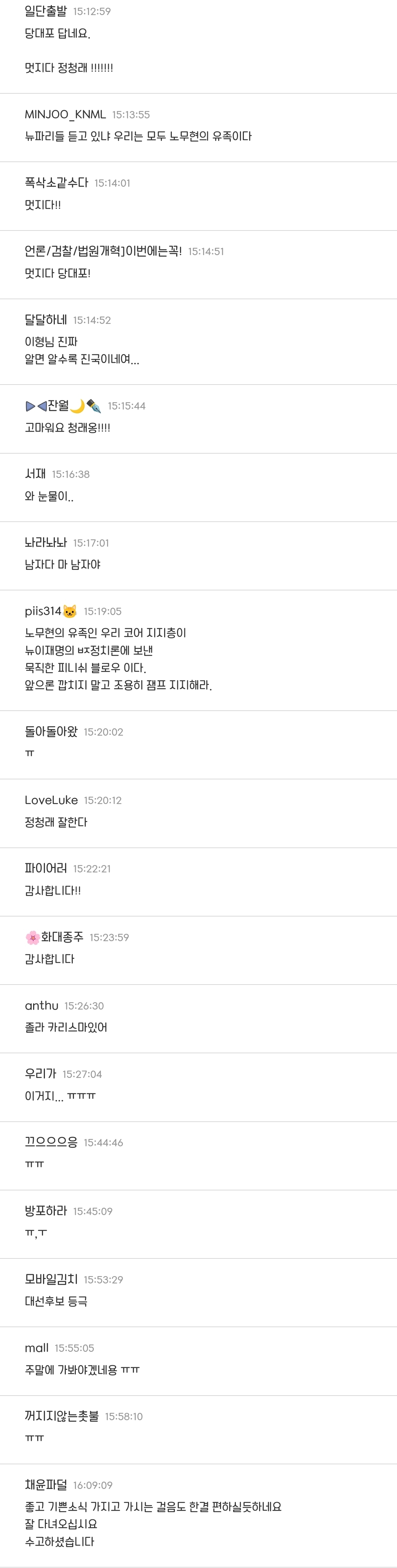This screenshot has width=397, height=1568.
Task: Click the username 파이어러
Action: tap(46, 869)
